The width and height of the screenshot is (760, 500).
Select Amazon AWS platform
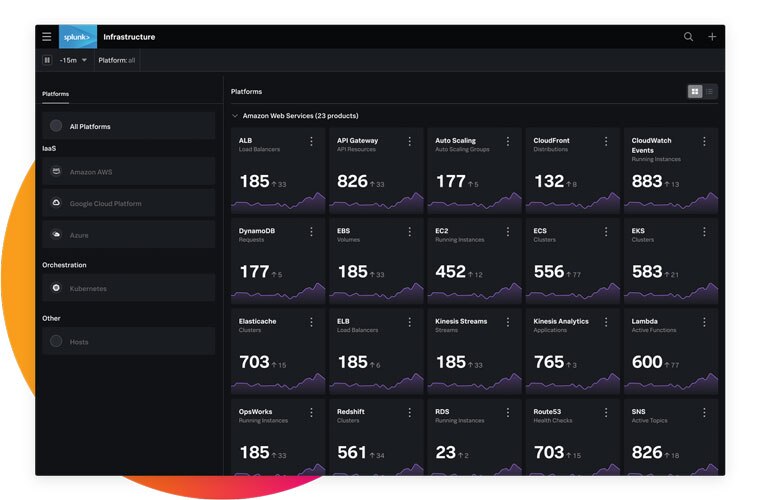128,172
